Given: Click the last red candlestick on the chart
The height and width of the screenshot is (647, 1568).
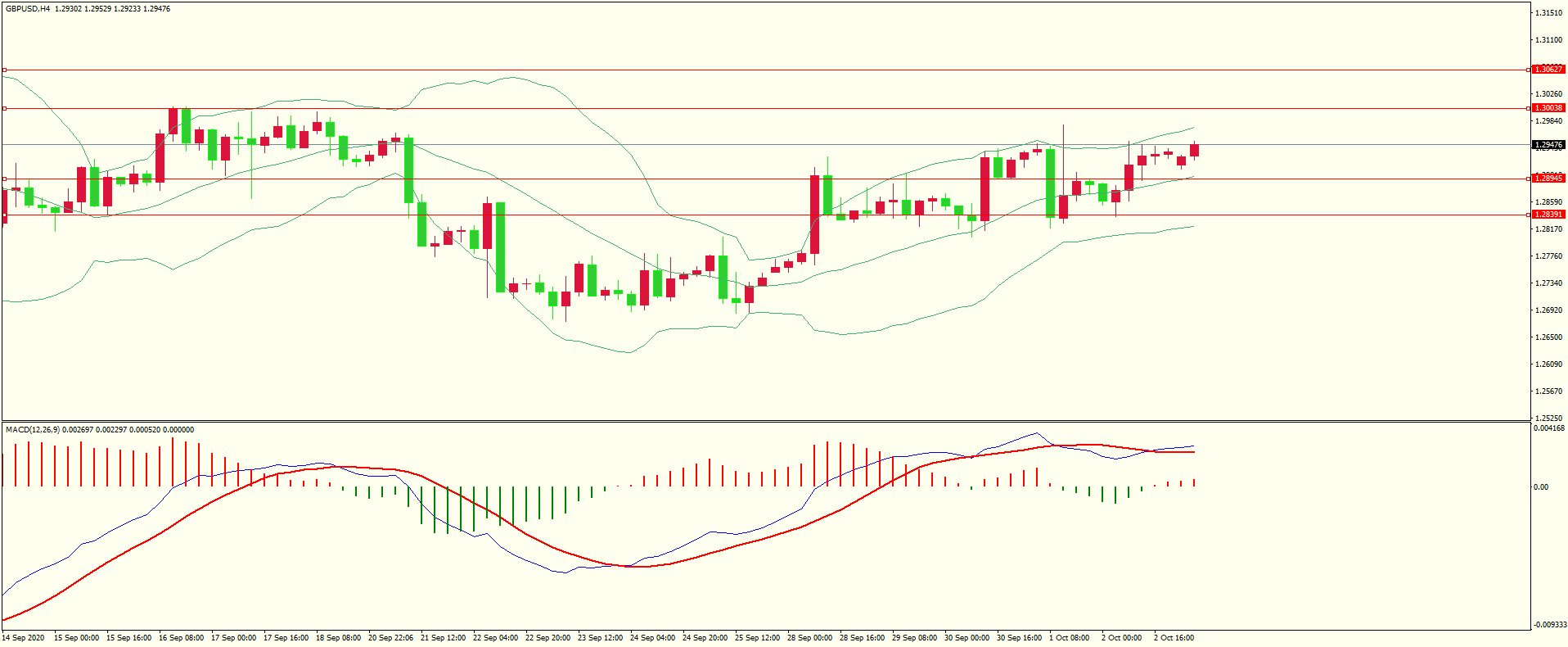Looking at the screenshot, I should click(x=1195, y=150).
